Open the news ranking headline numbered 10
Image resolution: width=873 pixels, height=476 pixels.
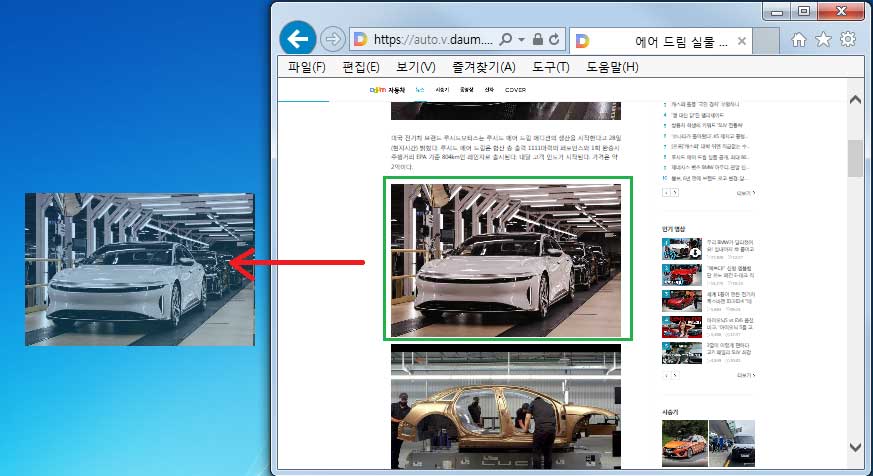click(710, 178)
